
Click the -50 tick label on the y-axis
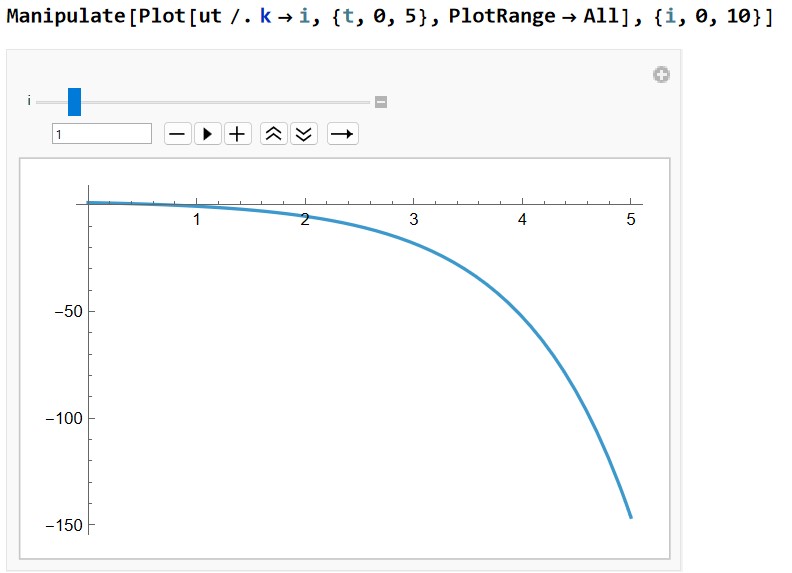pos(68,311)
